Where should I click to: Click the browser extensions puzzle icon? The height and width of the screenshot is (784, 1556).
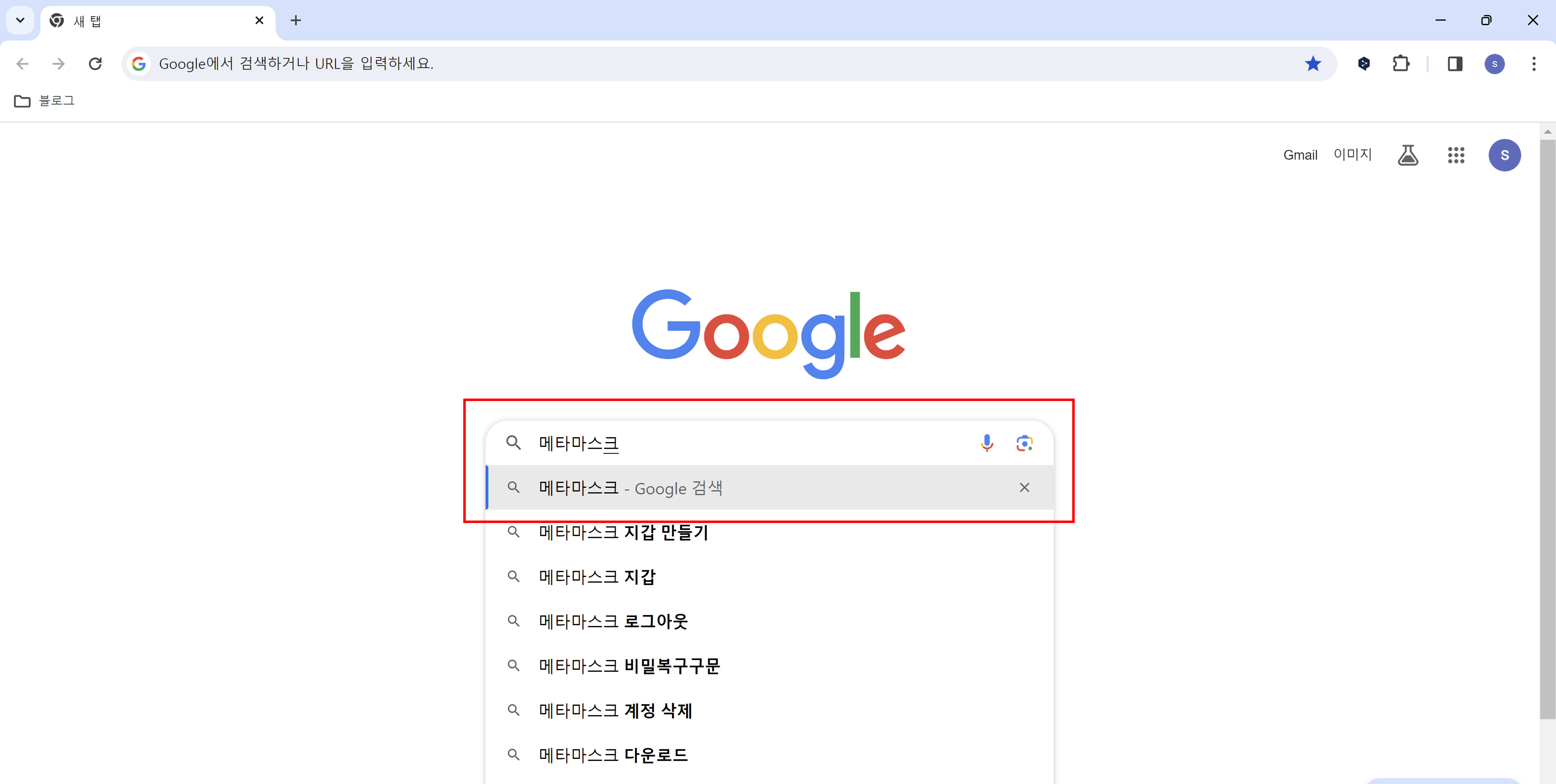point(1401,63)
